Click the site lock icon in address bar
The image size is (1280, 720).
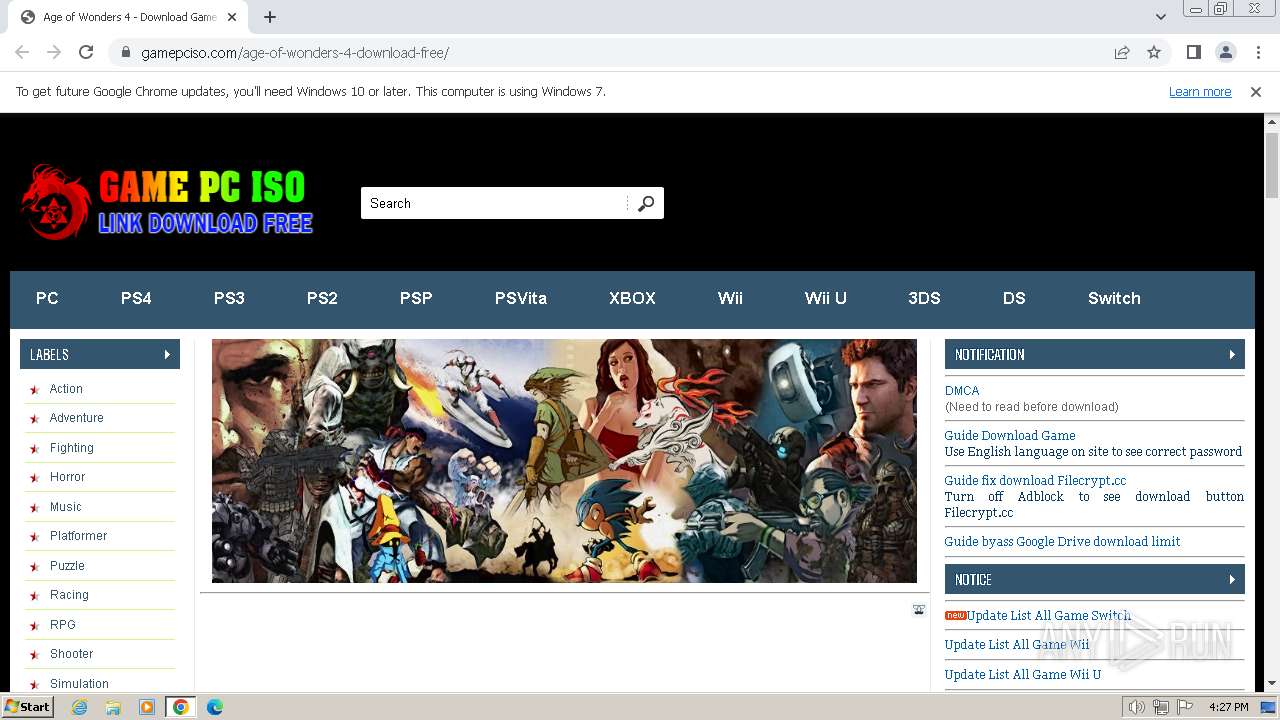(126, 52)
